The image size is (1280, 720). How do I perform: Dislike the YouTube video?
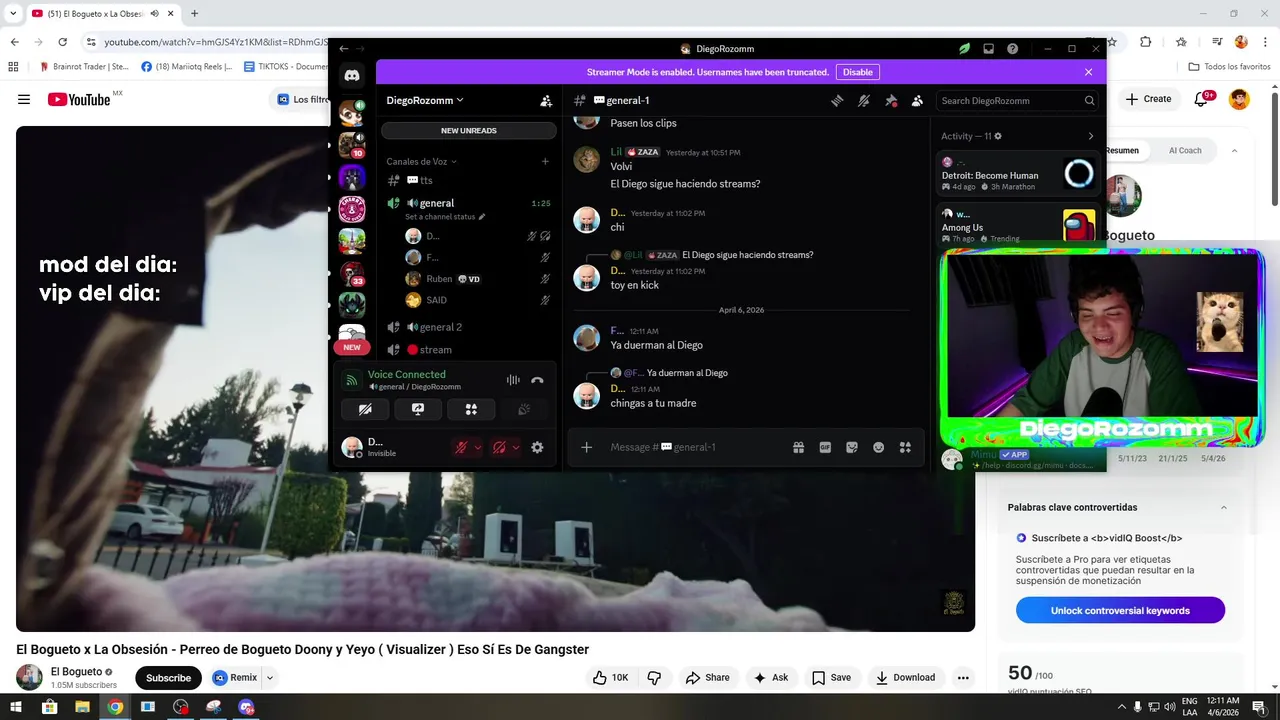pos(655,677)
